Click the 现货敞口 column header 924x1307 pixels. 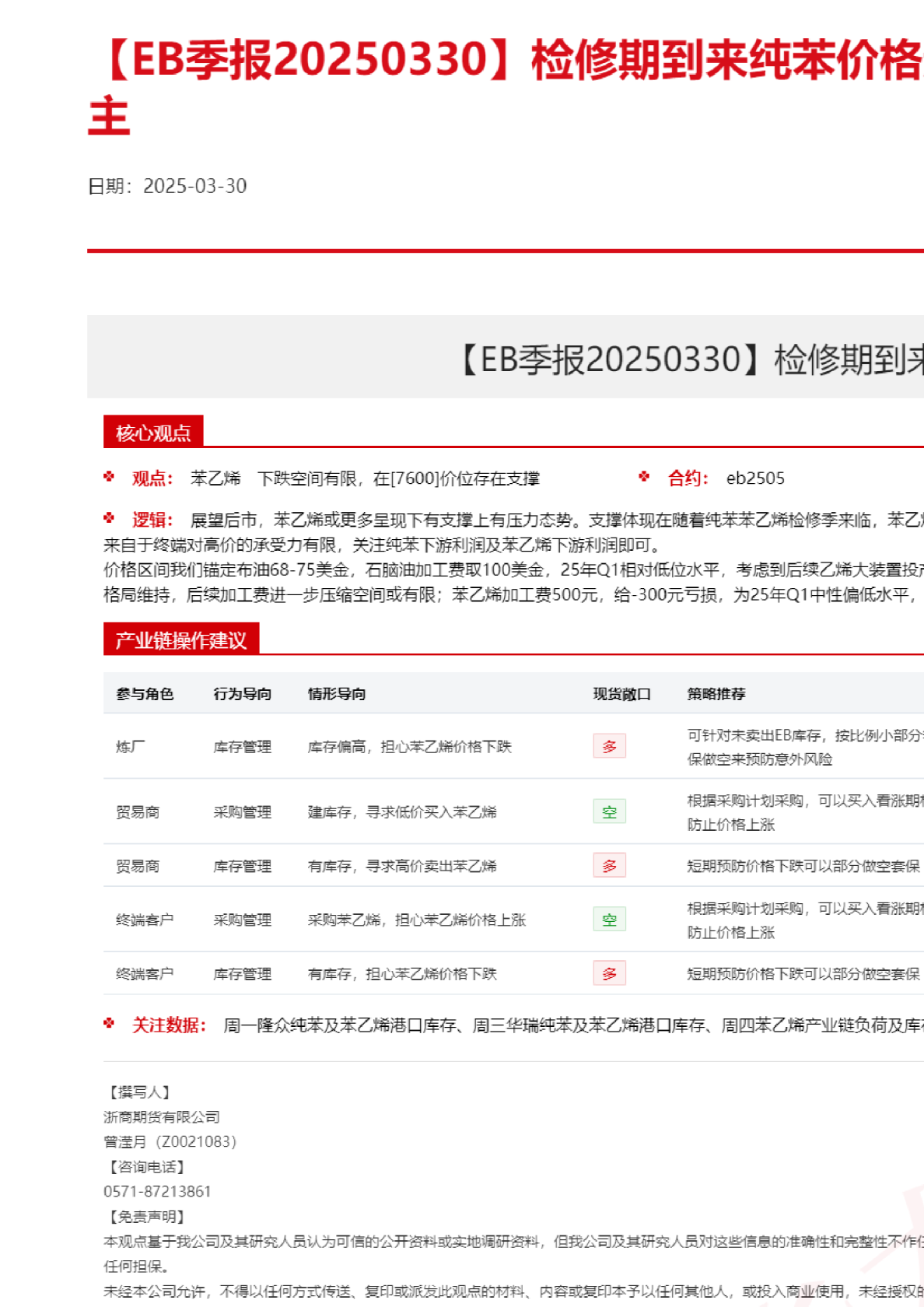621,694
